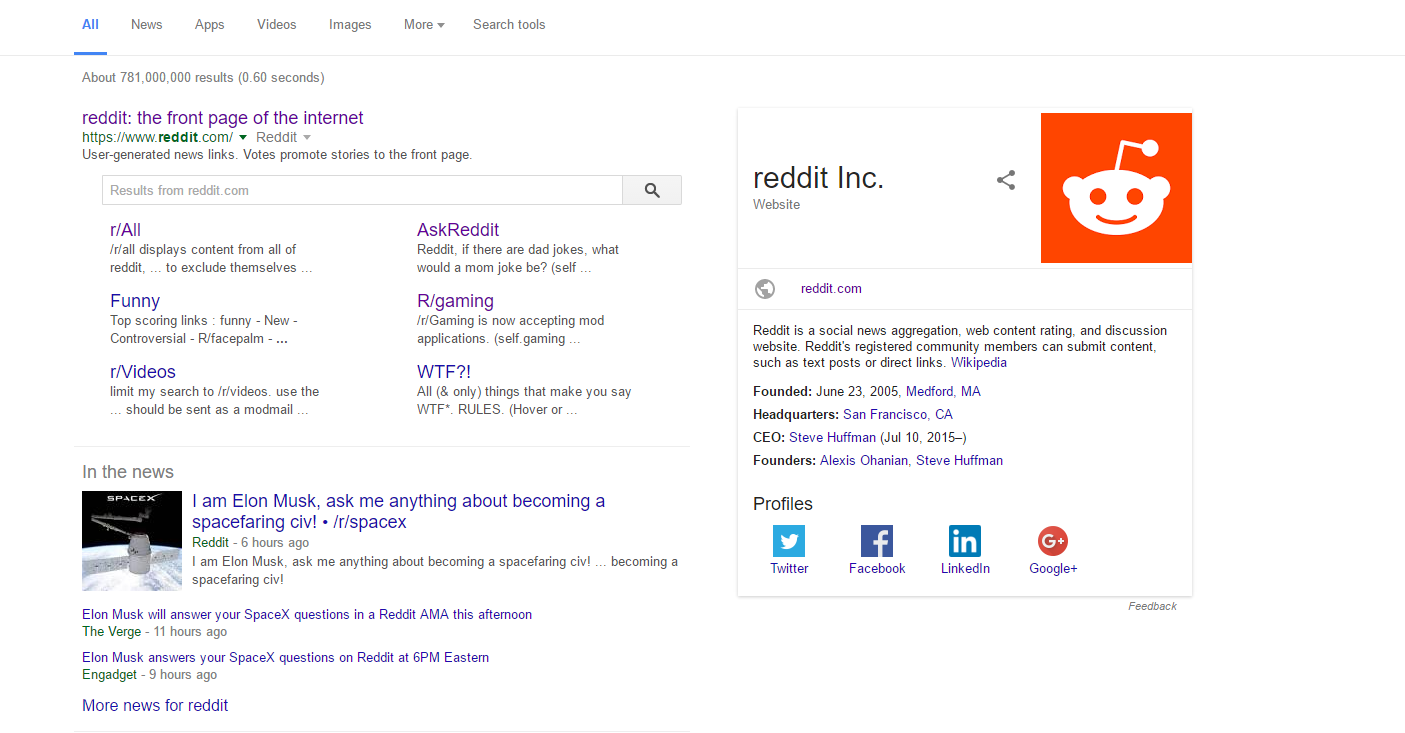Click the Facebook text label under Profiles
This screenshot has height=733, width=1405.
pyautogui.click(x=877, y=568)
